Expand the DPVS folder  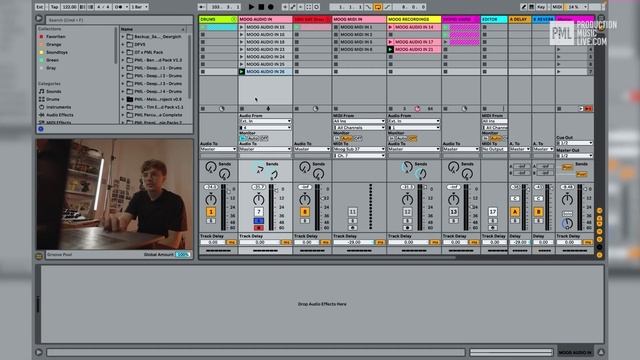(123, 44)
